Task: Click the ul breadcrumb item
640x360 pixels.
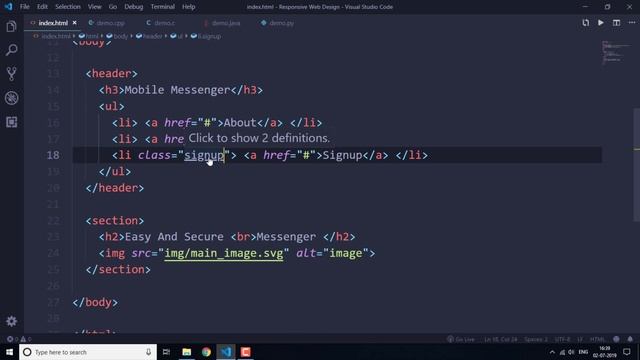Action: [x=177, y=36]
